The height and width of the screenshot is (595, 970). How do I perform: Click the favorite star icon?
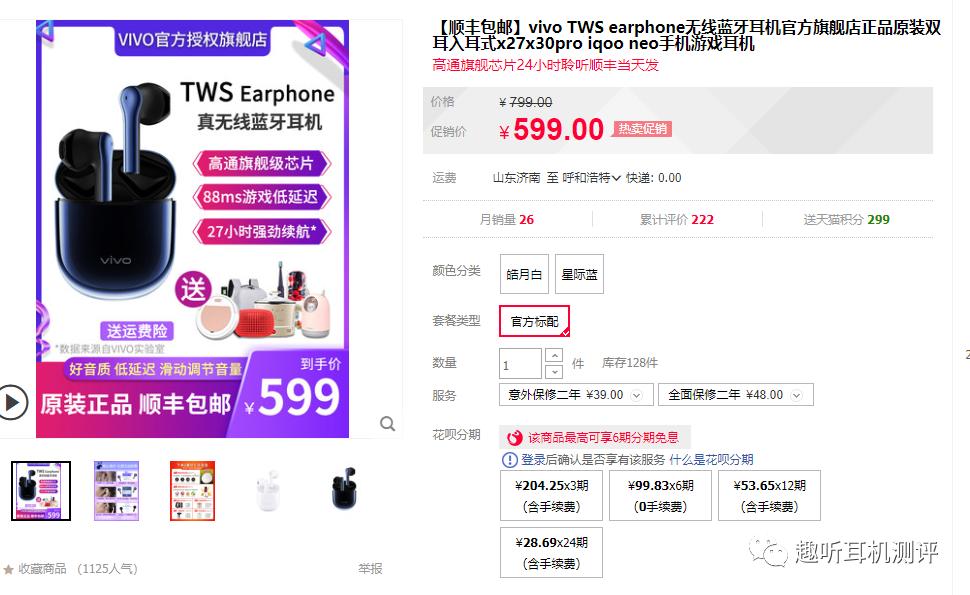tap(8, 569)
